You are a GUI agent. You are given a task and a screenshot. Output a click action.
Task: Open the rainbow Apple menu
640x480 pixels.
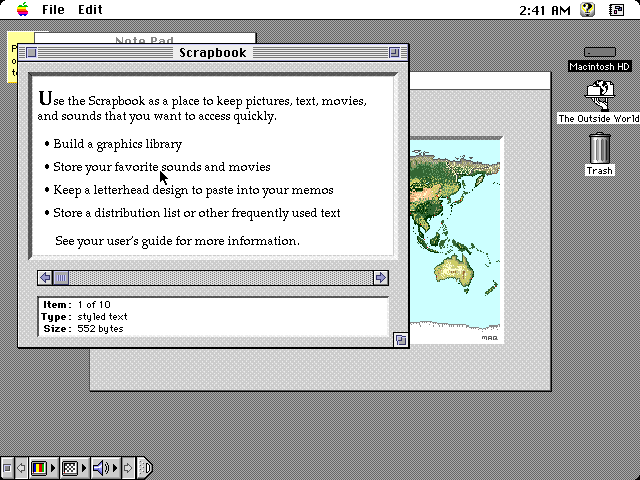pos(22,9)
